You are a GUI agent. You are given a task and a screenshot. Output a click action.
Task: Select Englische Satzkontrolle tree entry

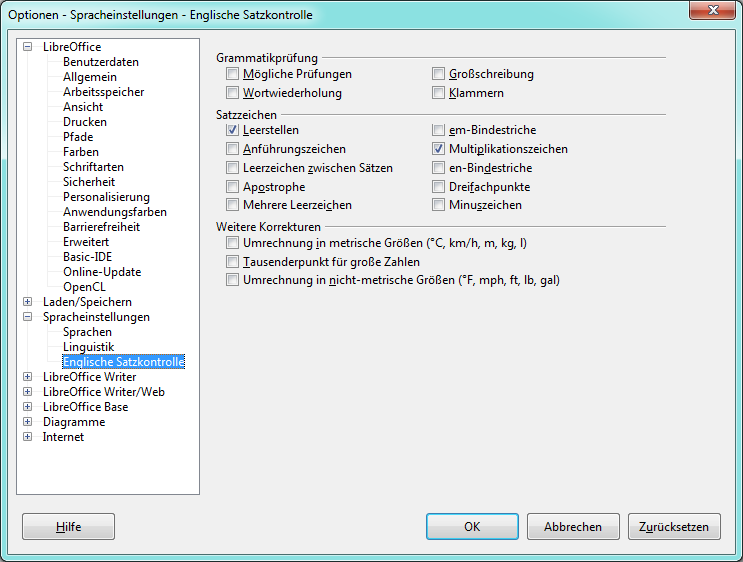pos(124,362)
